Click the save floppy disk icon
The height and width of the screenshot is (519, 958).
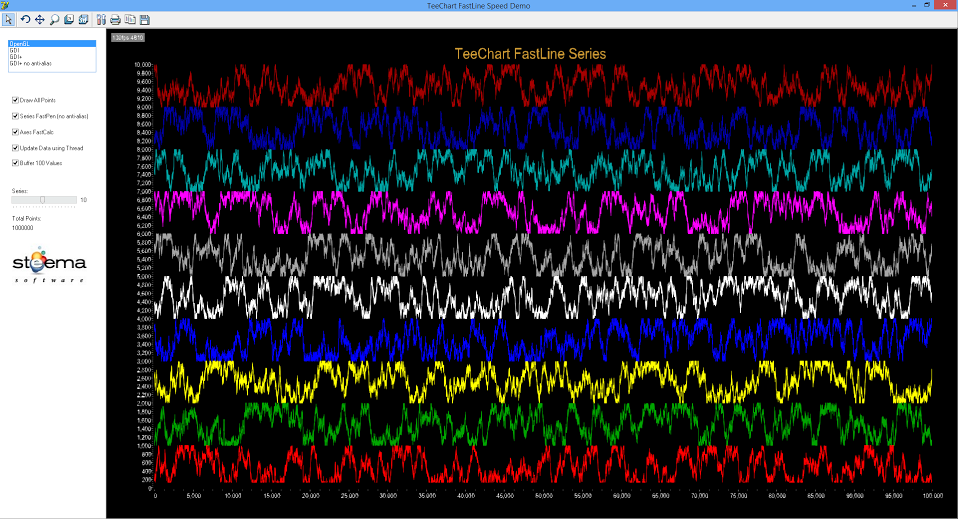tap(145, 20)
